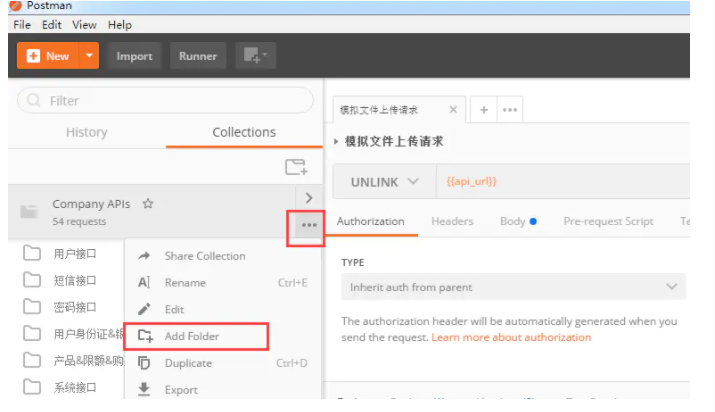This screenshot has width=715, height=412.
Task: Switch to the Collections tab
Action: click(x=244, y=132)
